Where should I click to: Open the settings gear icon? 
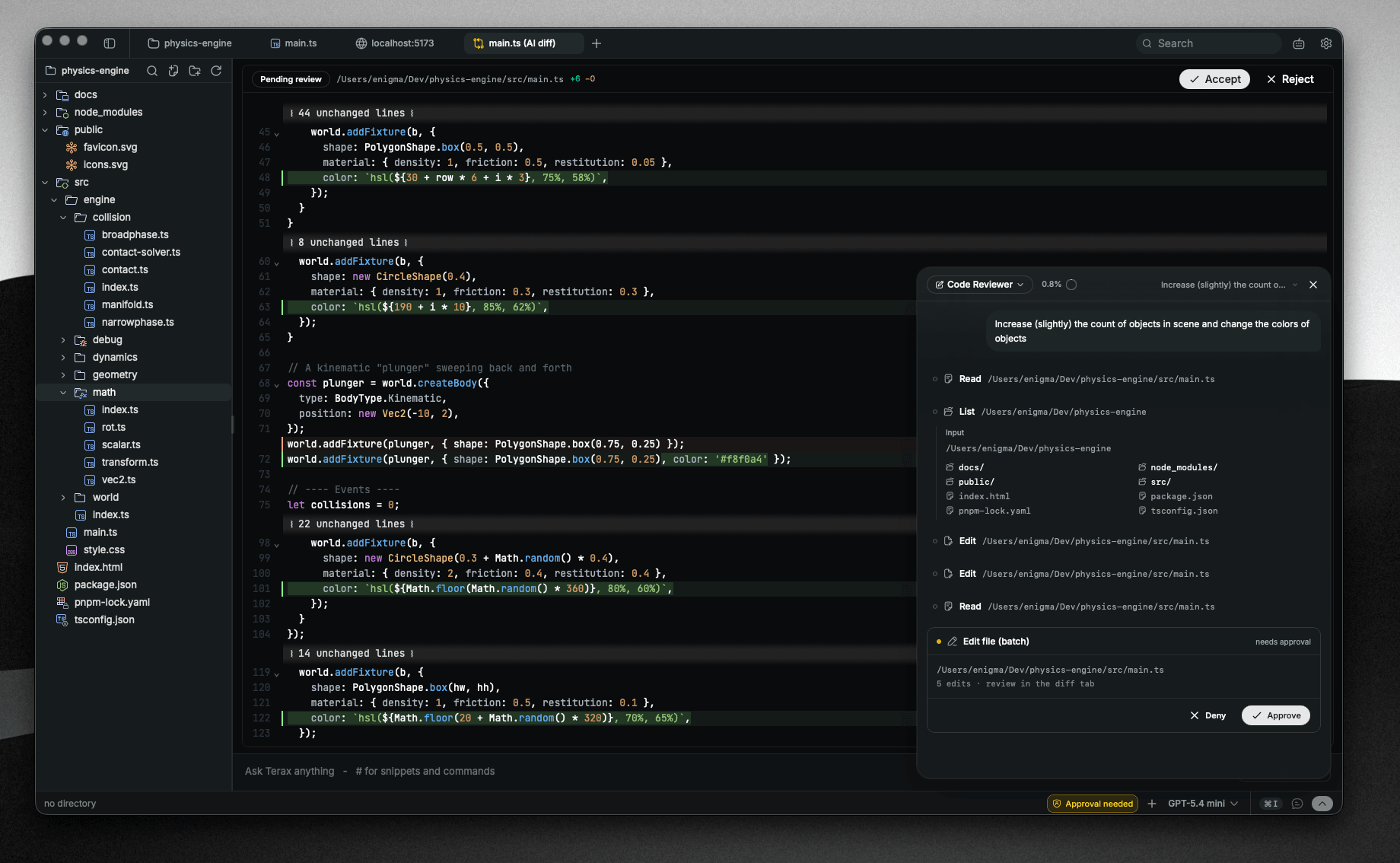click(x=1326, y=43)
